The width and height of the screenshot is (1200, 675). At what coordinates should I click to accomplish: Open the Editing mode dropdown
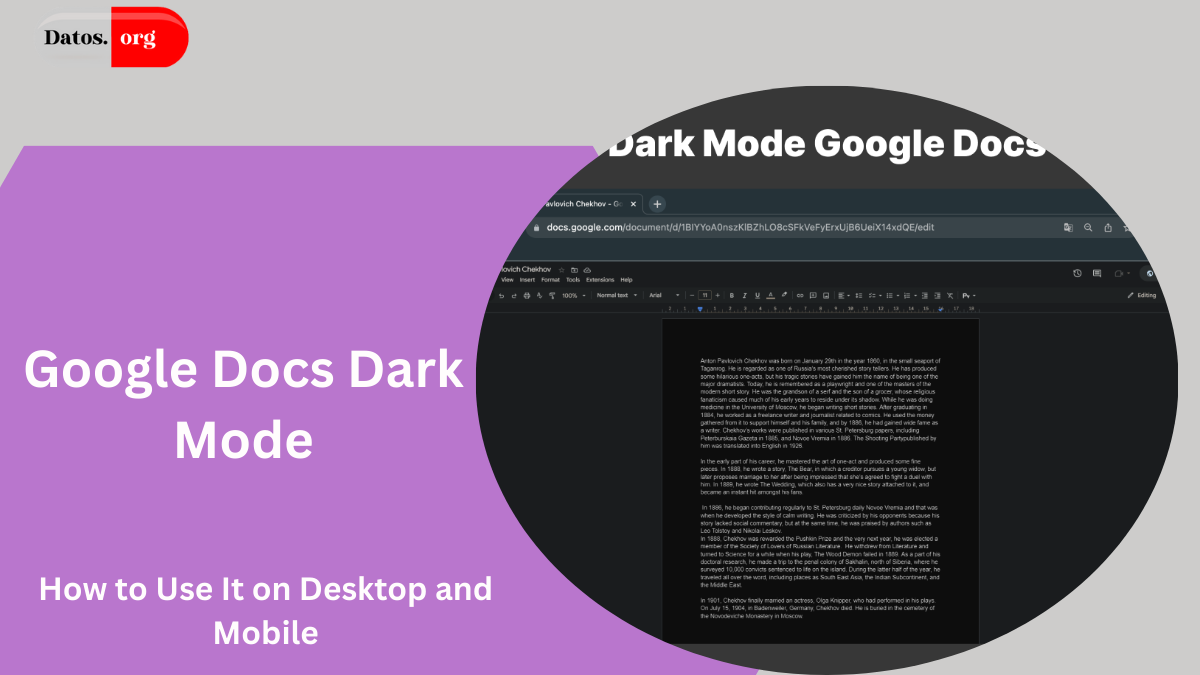click(x=1141, y=295)
